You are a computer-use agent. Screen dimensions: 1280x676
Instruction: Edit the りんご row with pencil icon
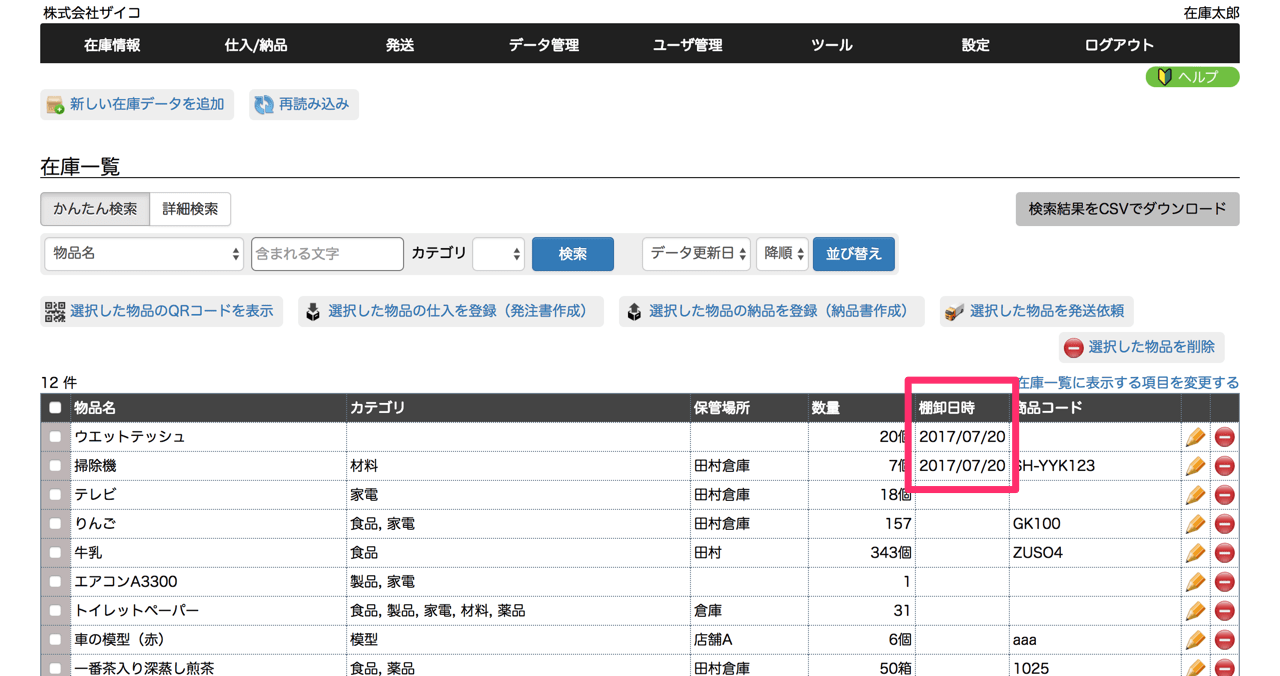point(1195,524)
